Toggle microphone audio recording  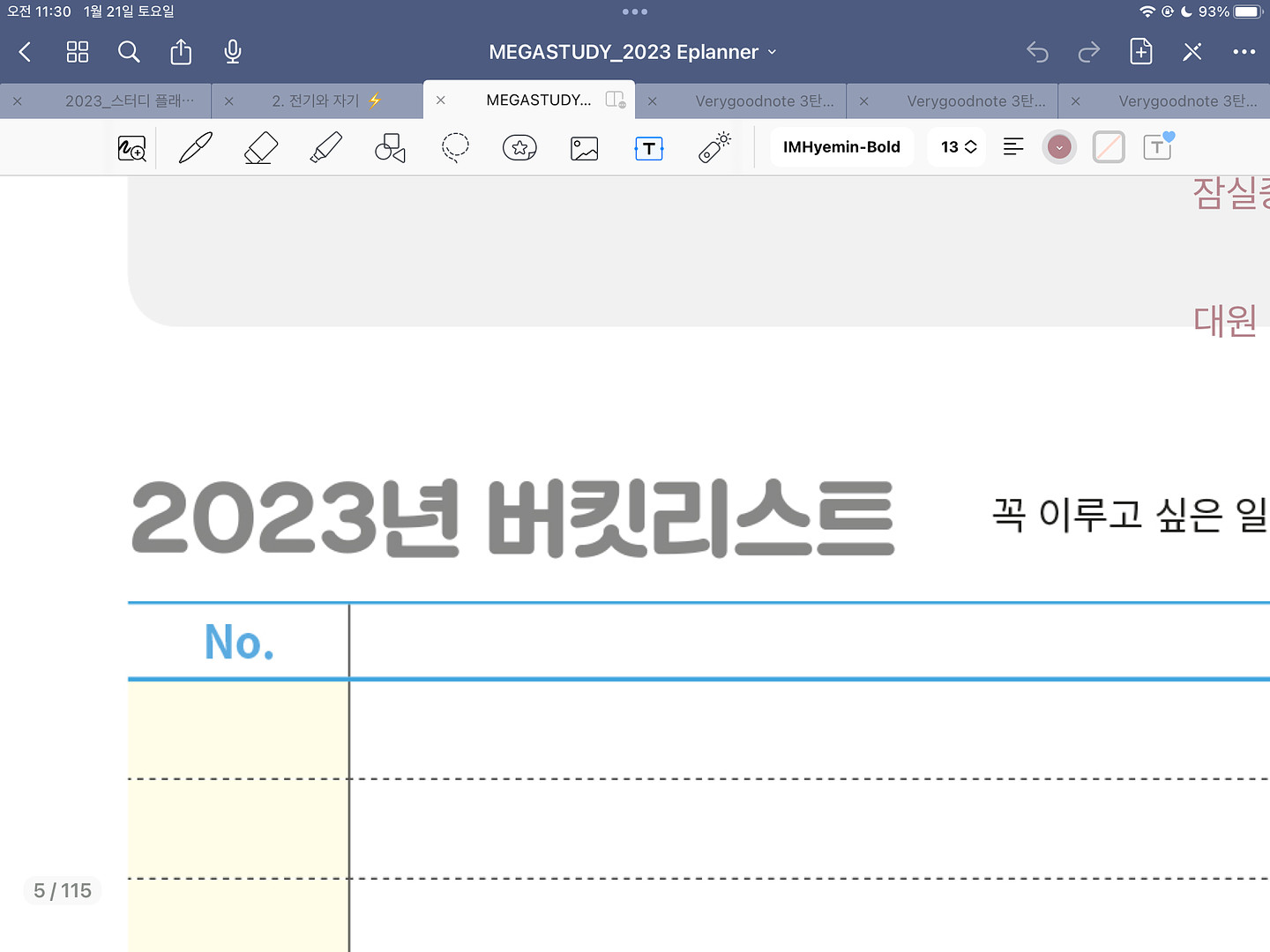click(233, 52)
